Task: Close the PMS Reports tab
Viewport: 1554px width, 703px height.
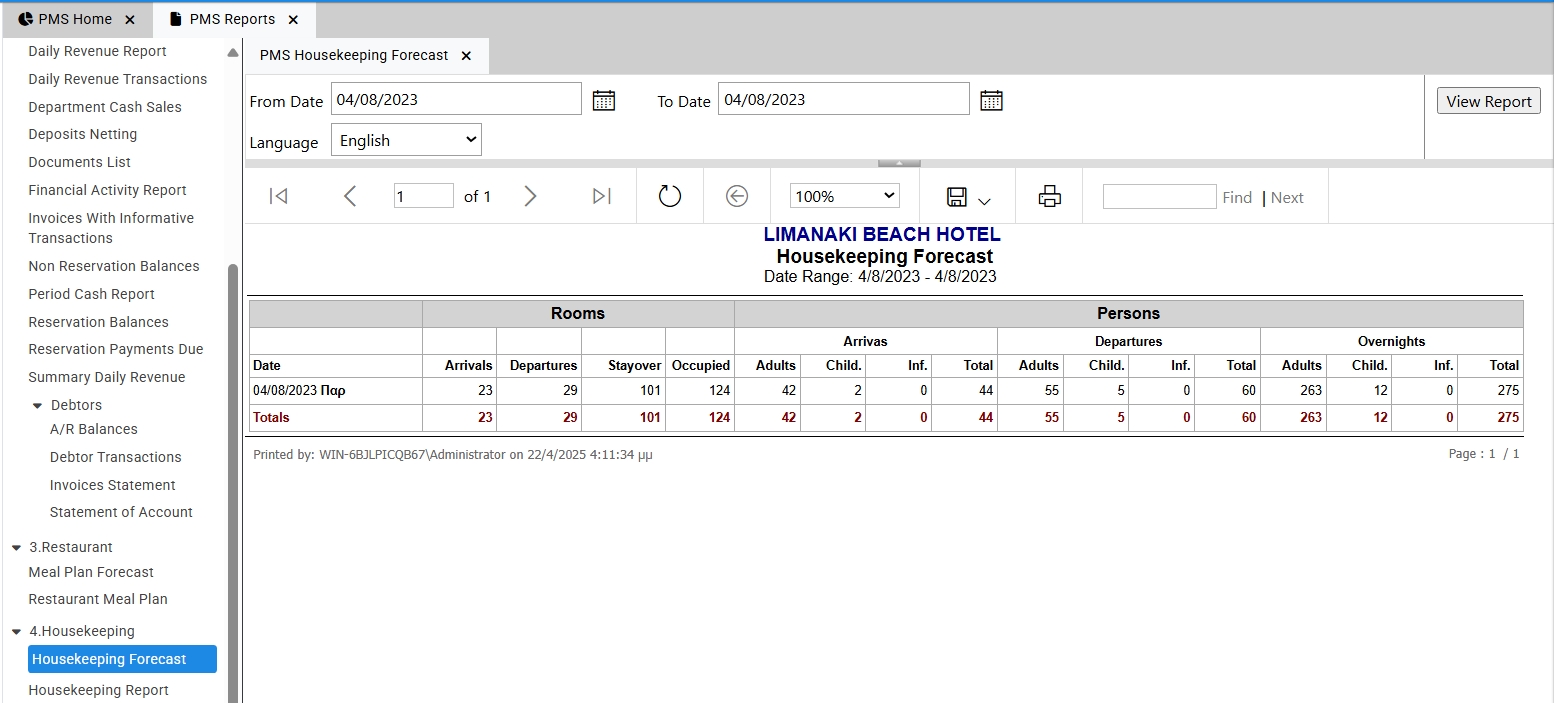Action: 293,19
